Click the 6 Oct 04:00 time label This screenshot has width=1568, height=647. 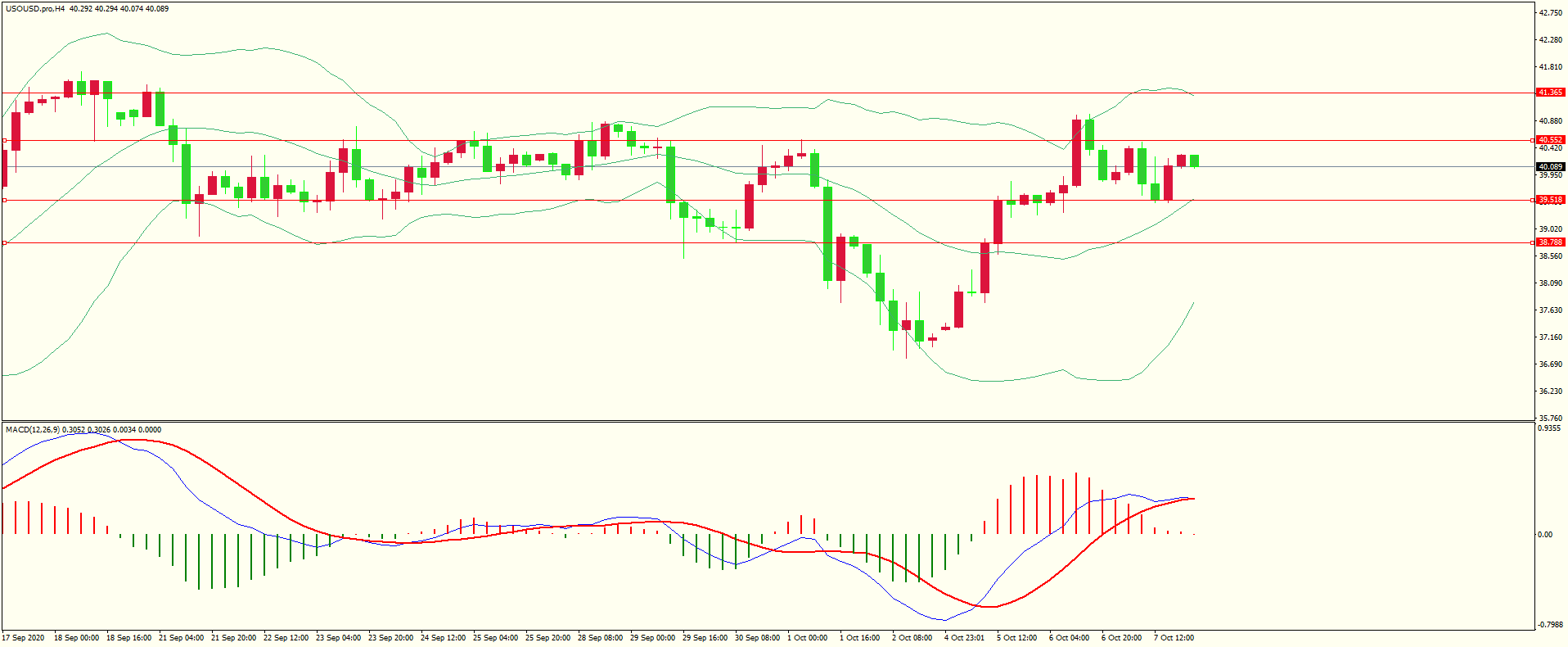click(x=1070, y=638)
